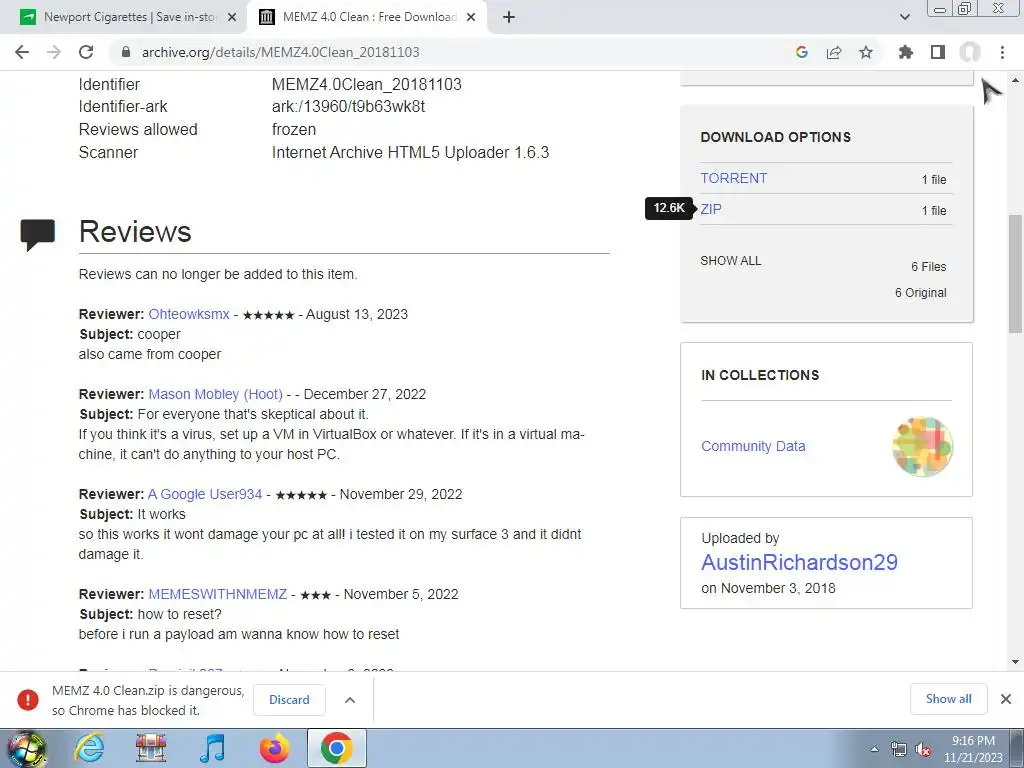Click the IN COLLECTIONS heading
The image size is (1024, 768).
760,376
